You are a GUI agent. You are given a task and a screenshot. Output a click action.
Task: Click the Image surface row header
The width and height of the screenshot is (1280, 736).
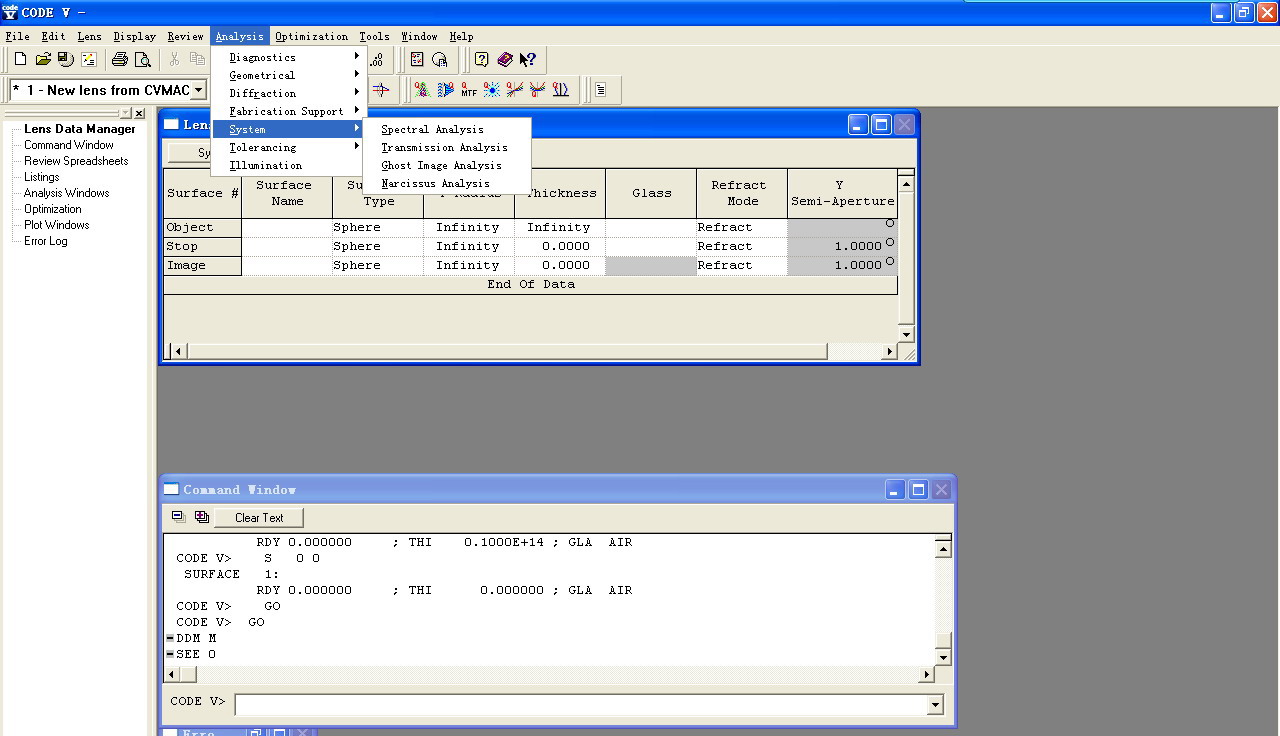coord(203,265)
